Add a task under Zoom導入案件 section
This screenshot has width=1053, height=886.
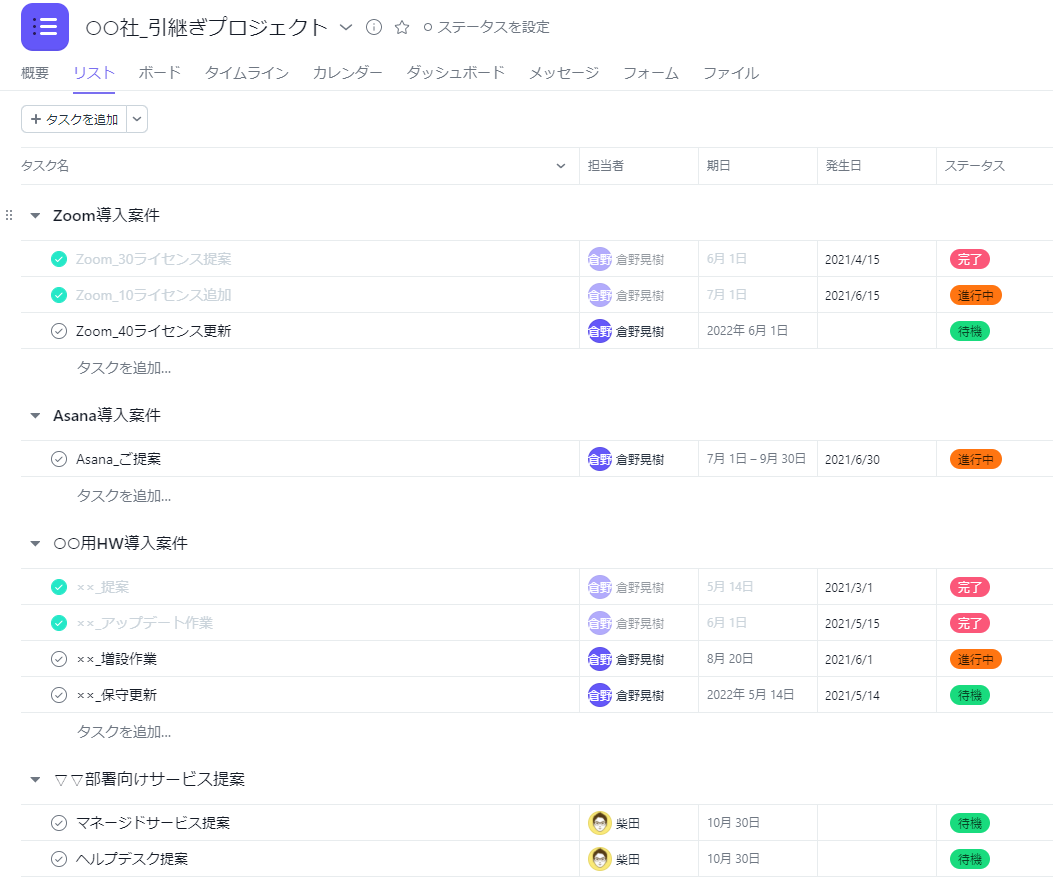[x=124, y=368]
